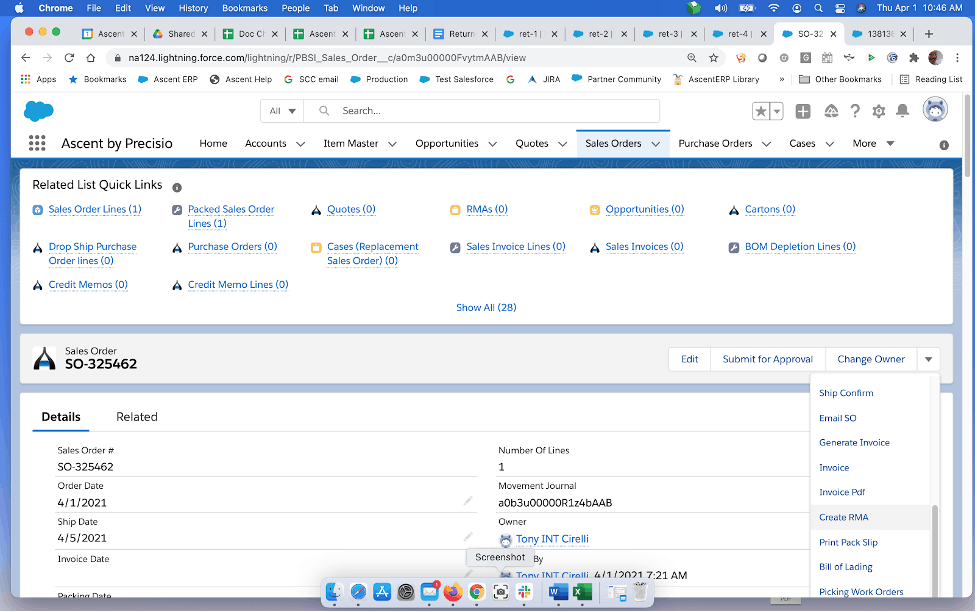The width and height of the screenshot is (977, 612).
Task: Click the Salesforce cloud logo
Action: tap(38, 111)
